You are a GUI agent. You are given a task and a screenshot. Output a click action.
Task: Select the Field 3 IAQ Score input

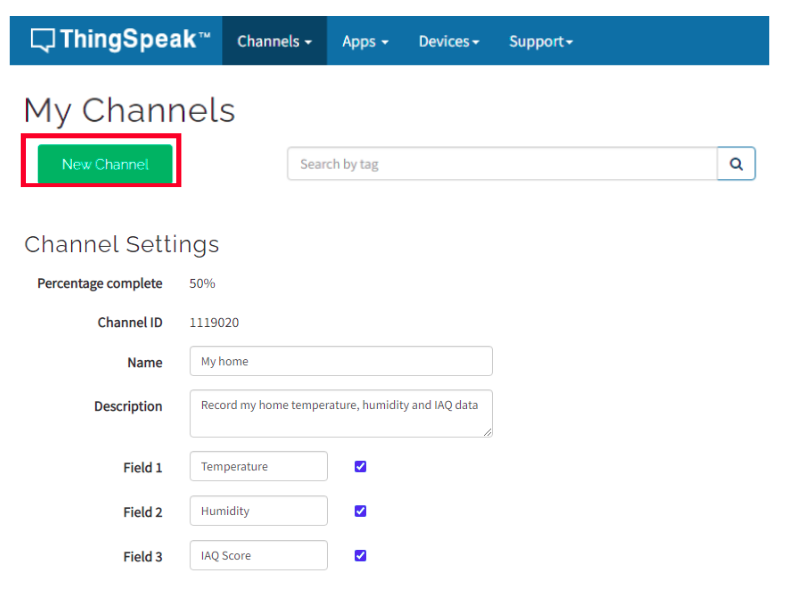[x=259, y=555]
